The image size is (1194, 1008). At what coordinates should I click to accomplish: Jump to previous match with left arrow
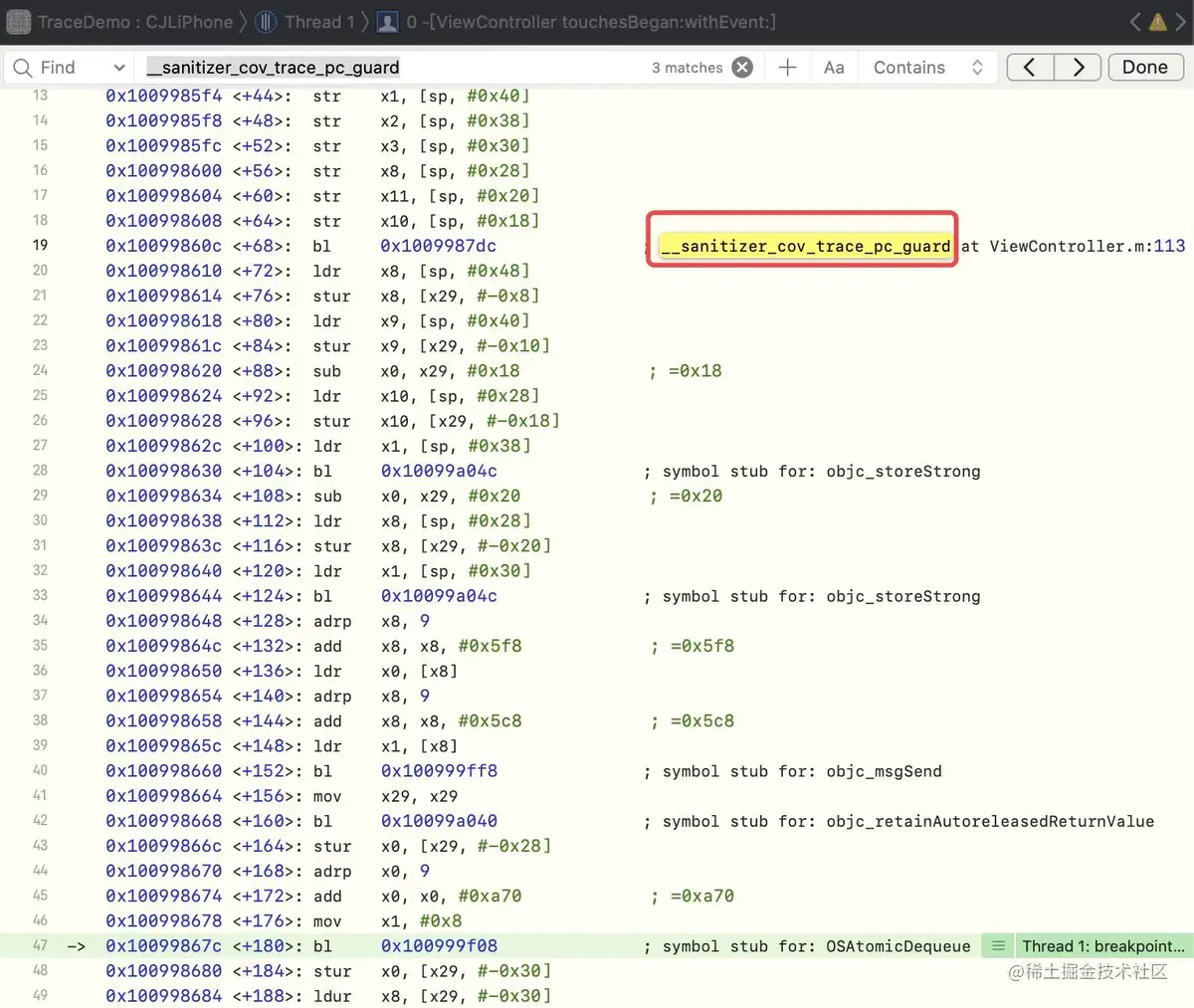[x=1030, y=67]
